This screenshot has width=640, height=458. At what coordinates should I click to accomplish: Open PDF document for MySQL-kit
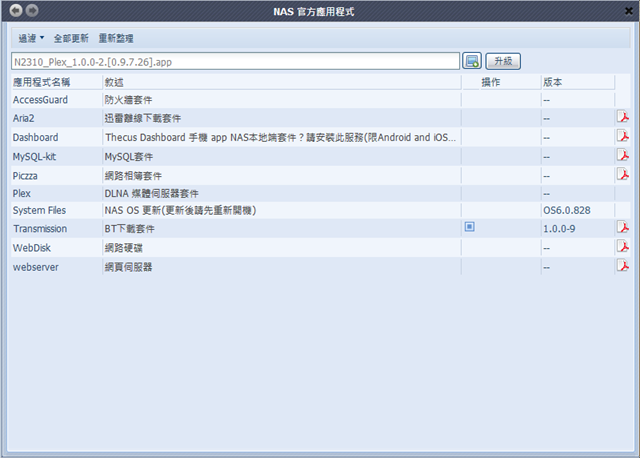click(x=622, y=155)
